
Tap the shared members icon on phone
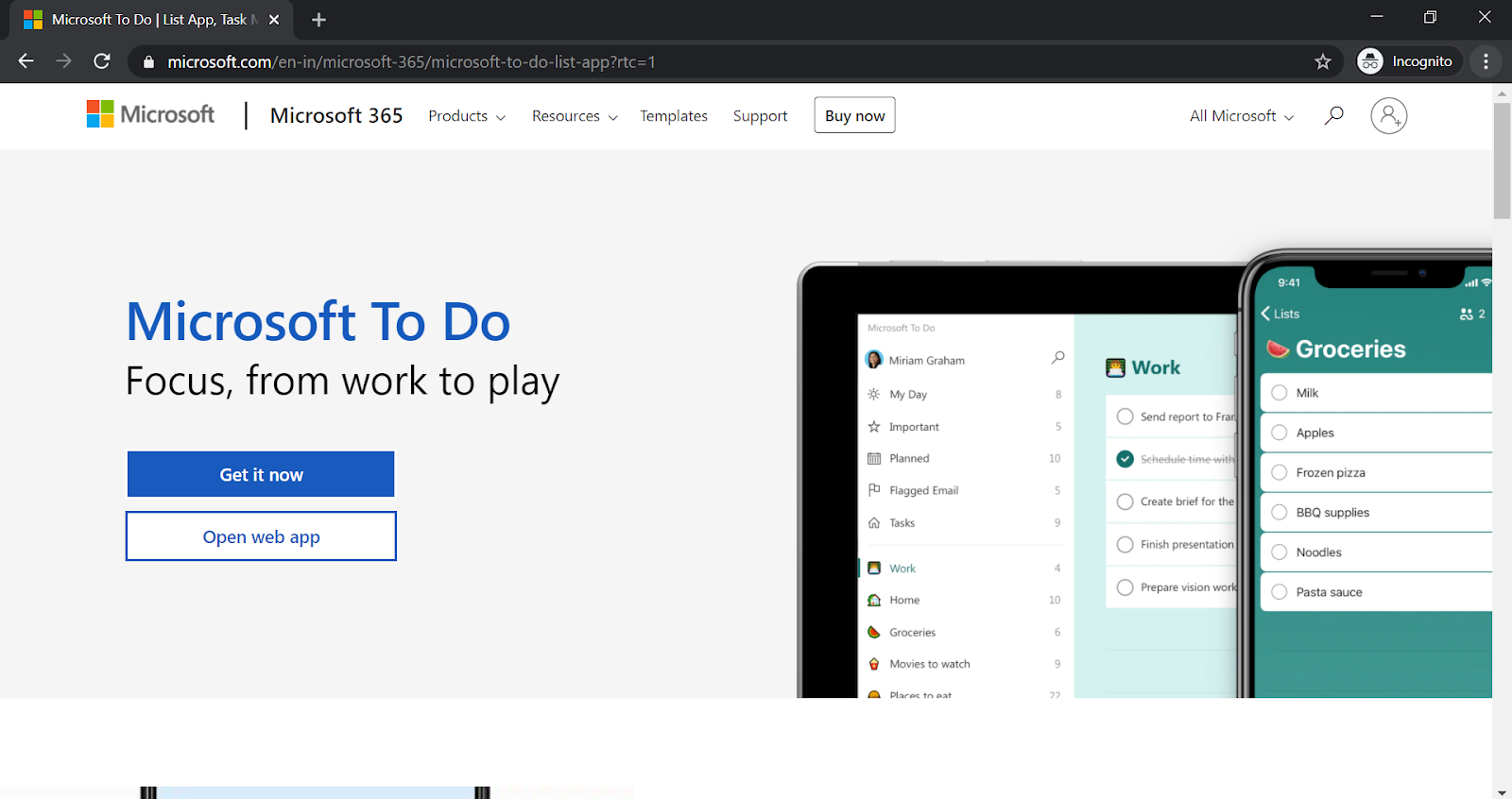[x=1467, y=314]
